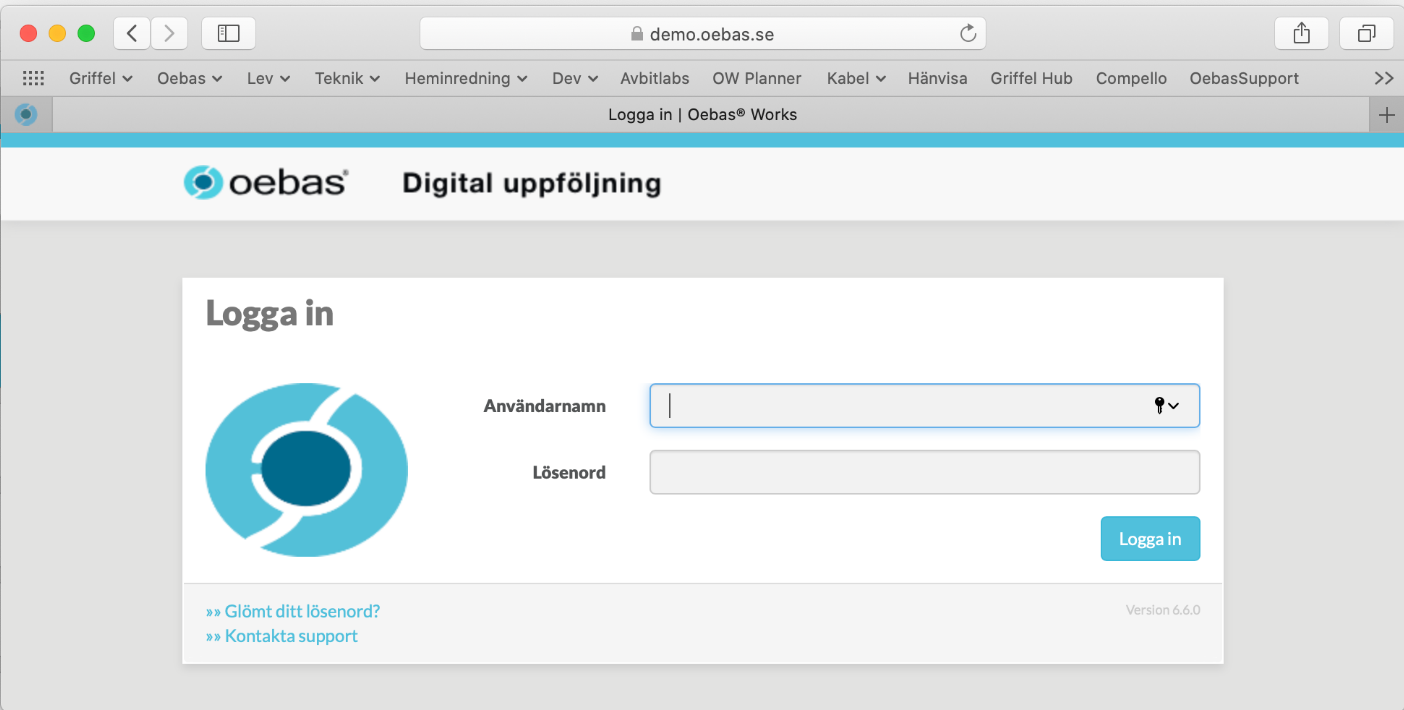Open password autofill key icon in Användarnamn

pos(1166,405)
